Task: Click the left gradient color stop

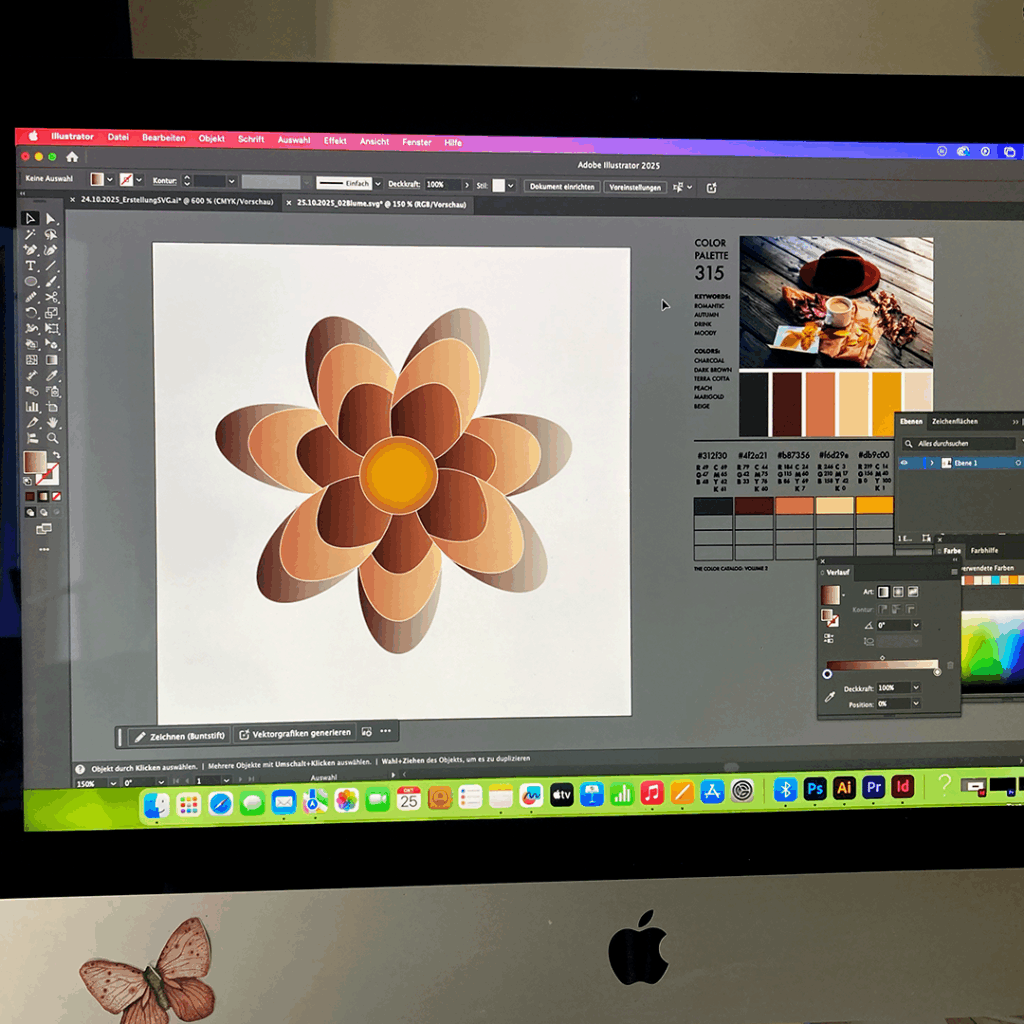Action: 827,673
